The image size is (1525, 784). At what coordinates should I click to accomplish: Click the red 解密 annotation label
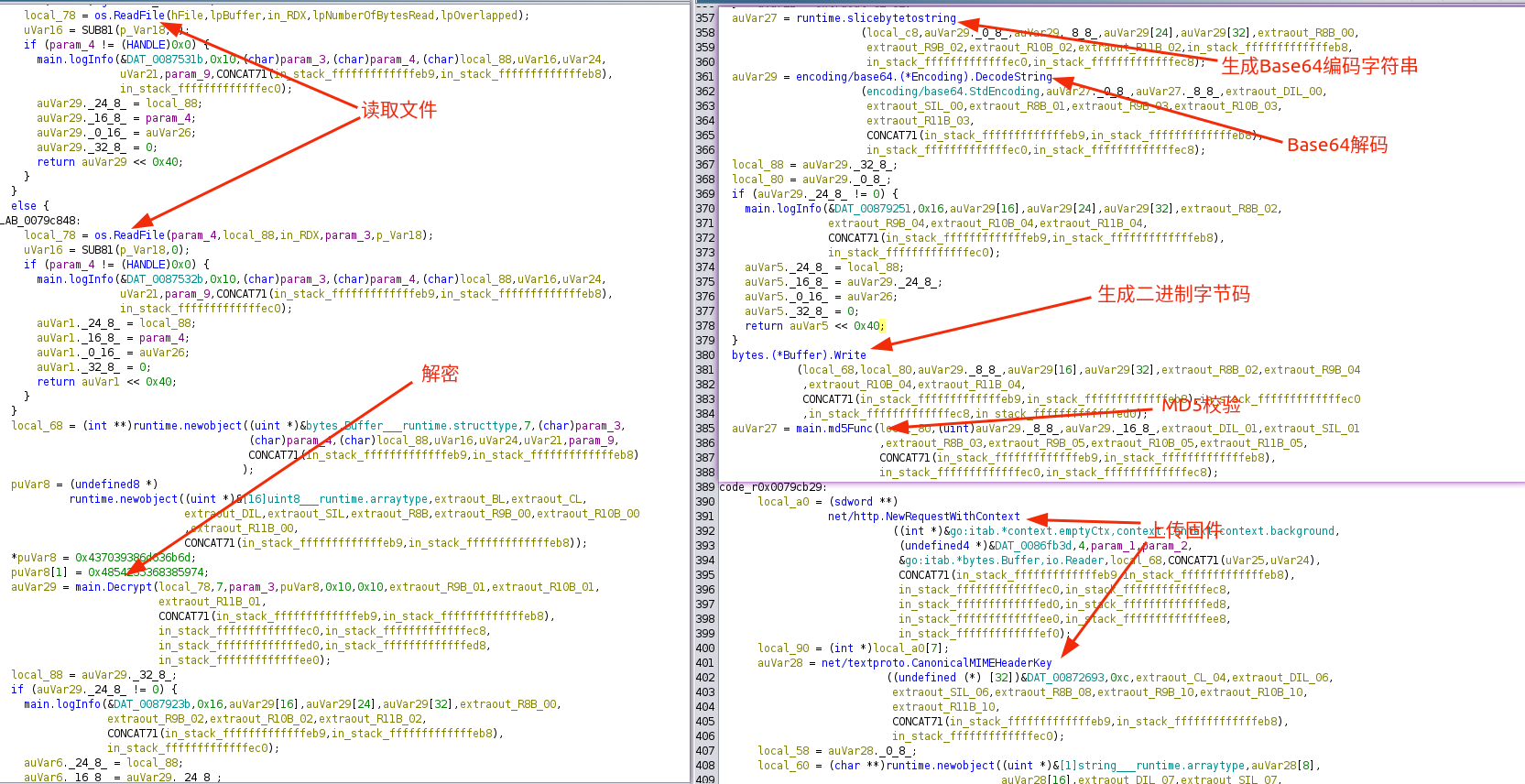click(440, 374)
